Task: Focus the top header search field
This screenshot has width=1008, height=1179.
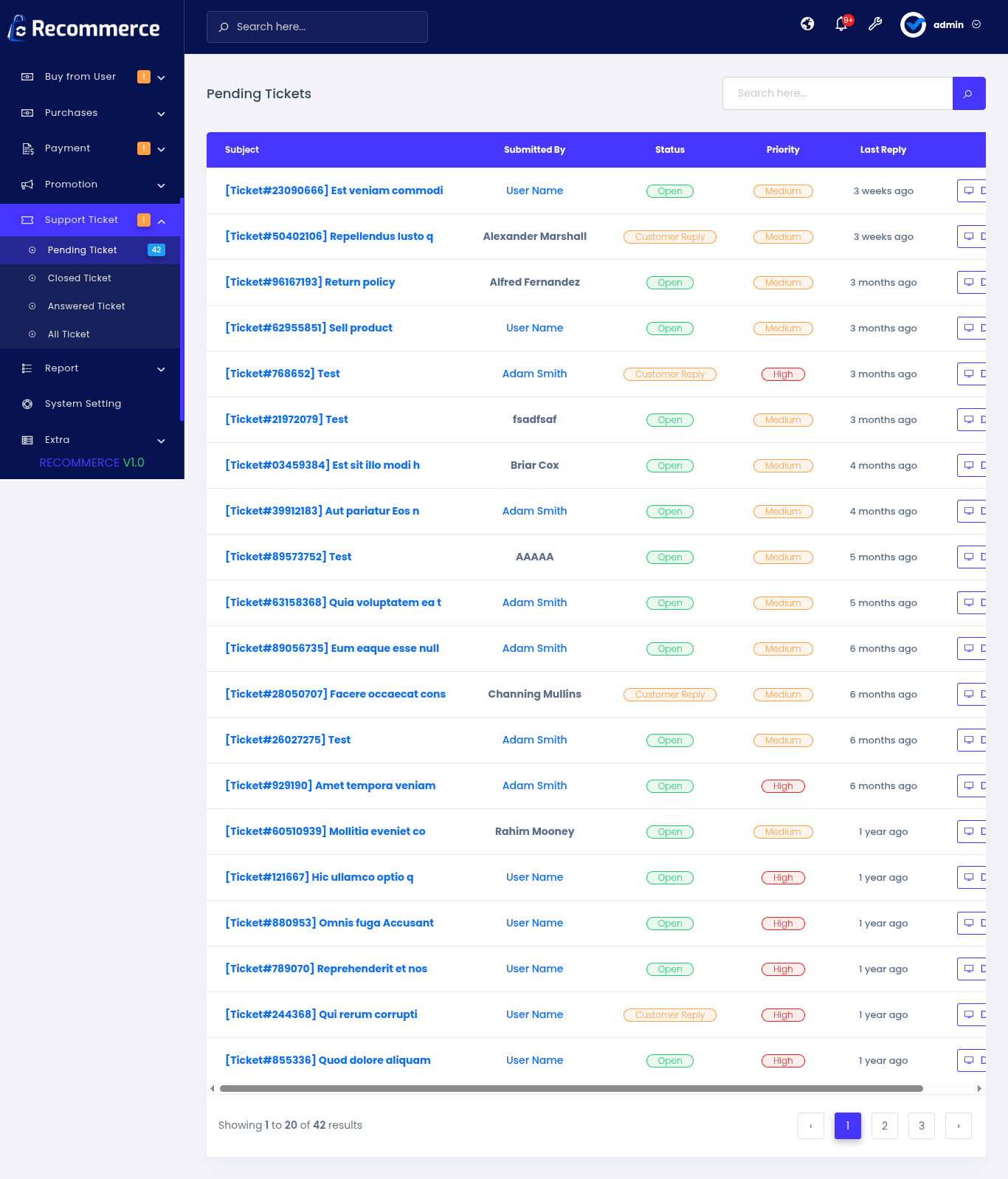Action: click(x=317, y=27)
